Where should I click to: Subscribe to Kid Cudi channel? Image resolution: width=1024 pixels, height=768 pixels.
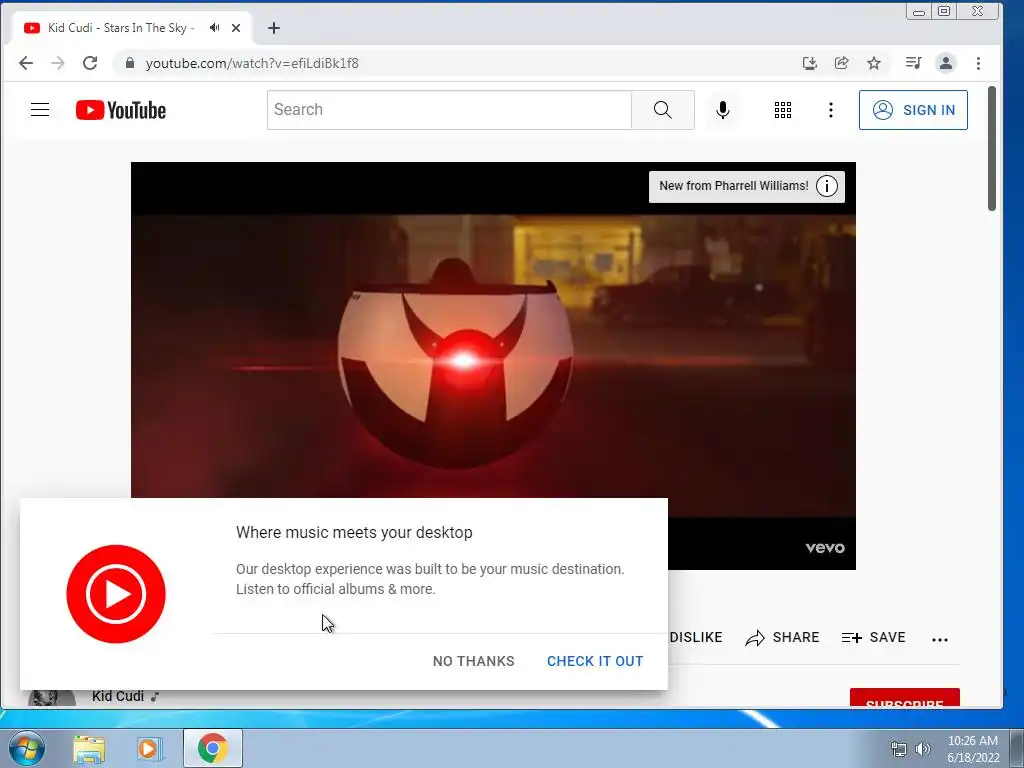coord(904,697)
